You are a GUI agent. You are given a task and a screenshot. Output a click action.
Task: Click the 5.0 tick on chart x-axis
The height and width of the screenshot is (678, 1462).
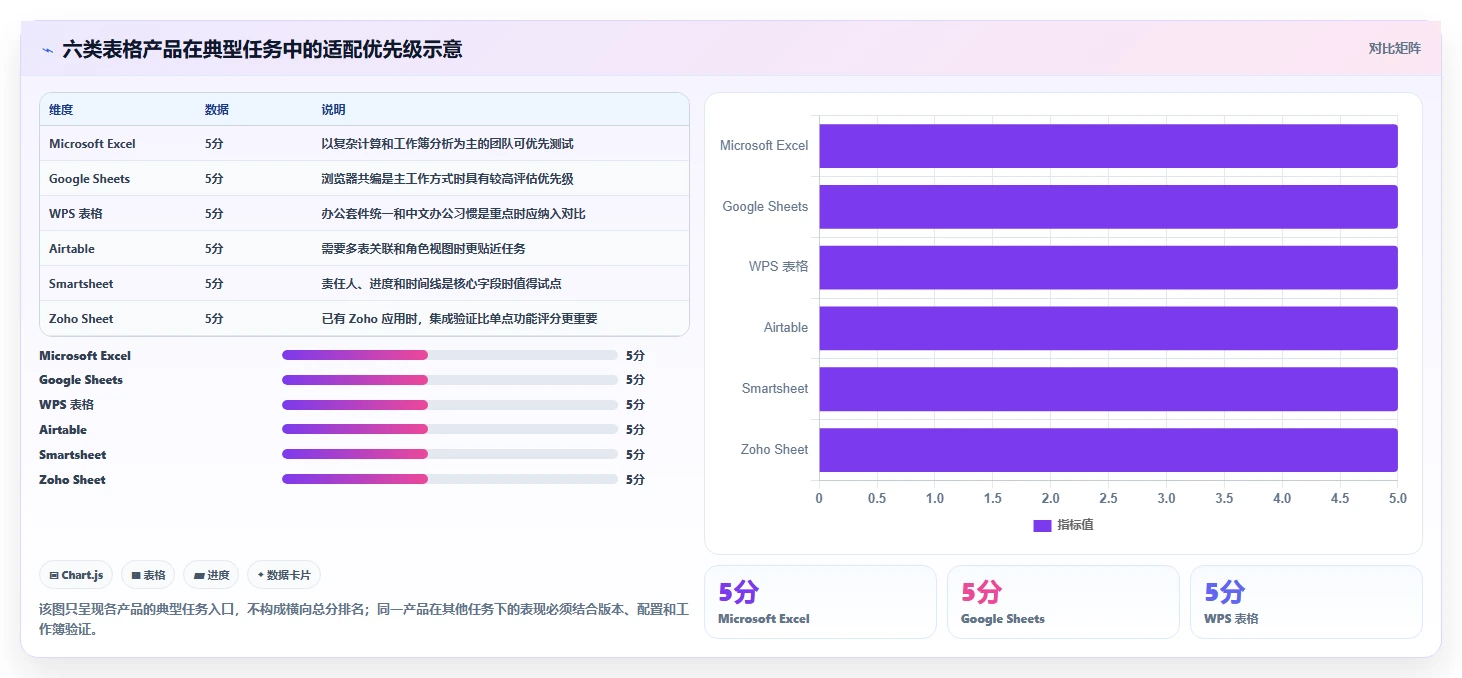coord(1397,498)
